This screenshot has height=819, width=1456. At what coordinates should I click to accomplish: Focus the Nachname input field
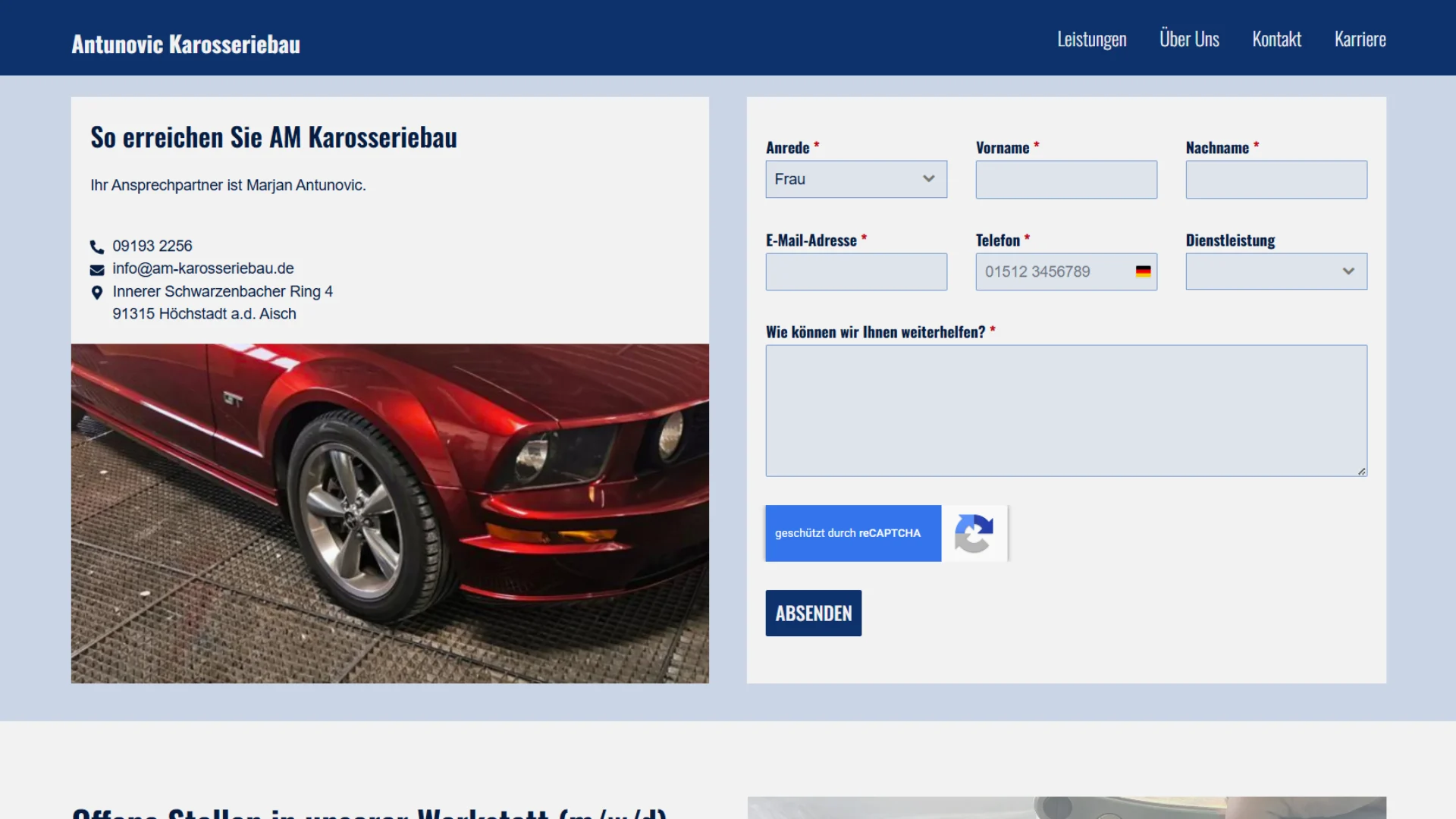coord(1276,180)
